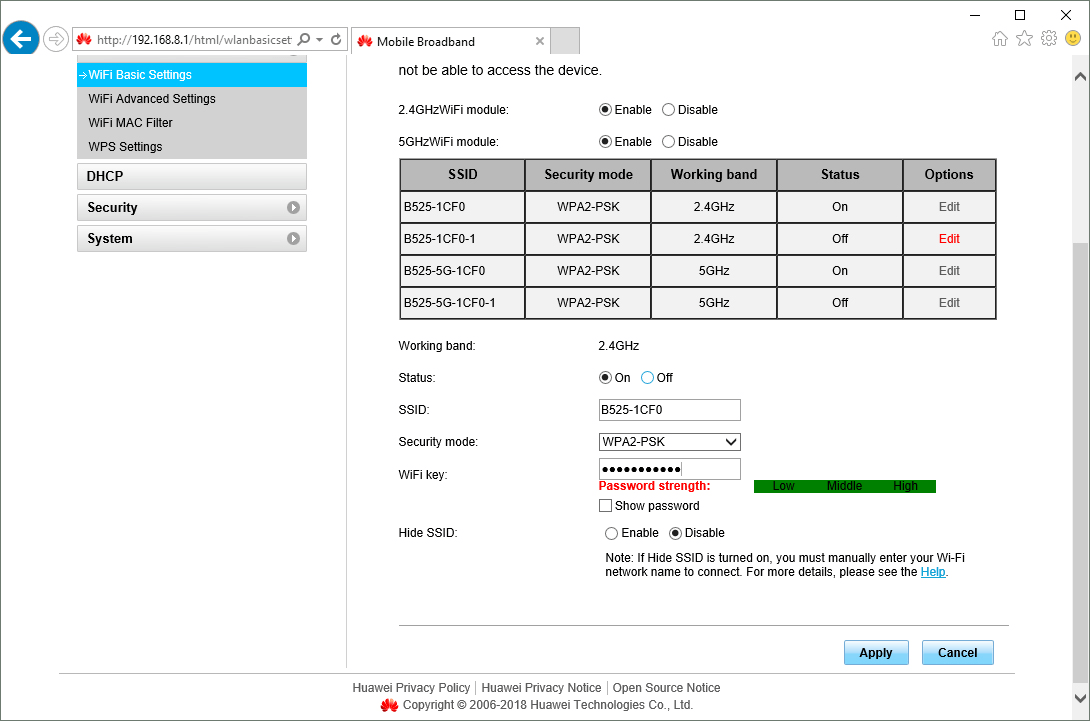Image resolution: width=1090 pixels, height=721 pixels.
Task: Maximize the browser window
Action: point(1020,15)
